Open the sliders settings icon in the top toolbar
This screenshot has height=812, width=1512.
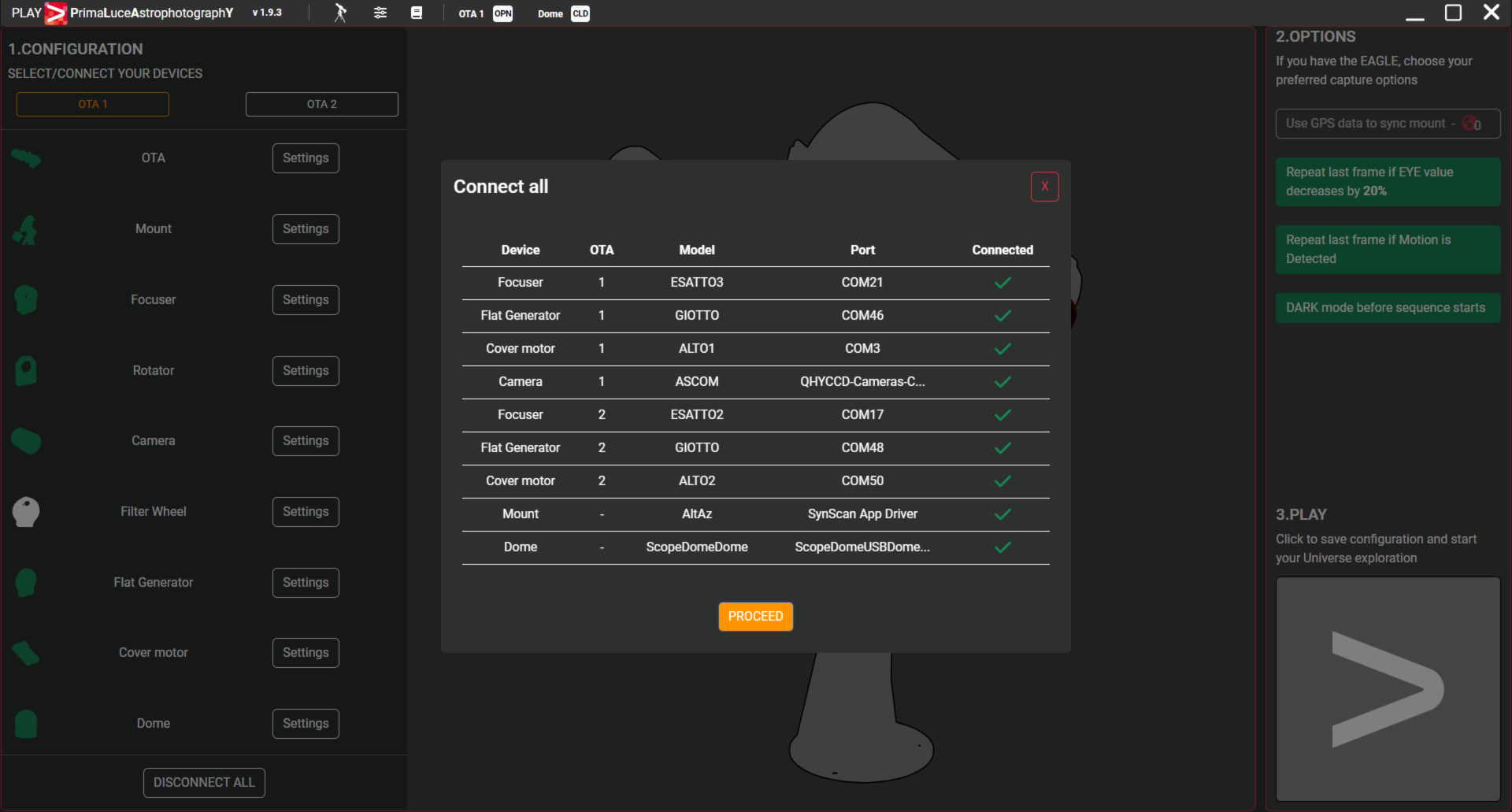click(x=380, y=13)
